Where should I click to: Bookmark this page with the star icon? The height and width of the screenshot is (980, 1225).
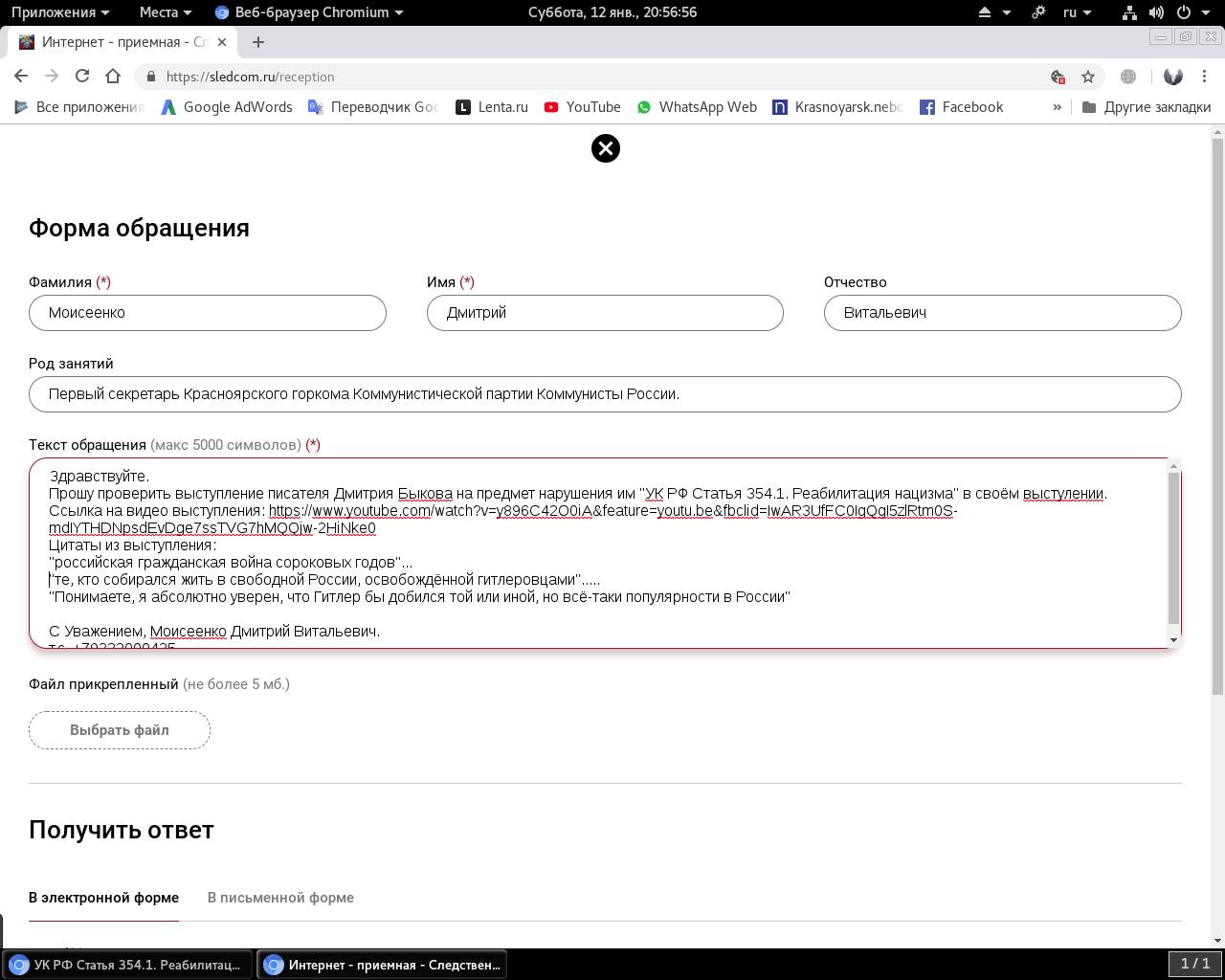1088,77
